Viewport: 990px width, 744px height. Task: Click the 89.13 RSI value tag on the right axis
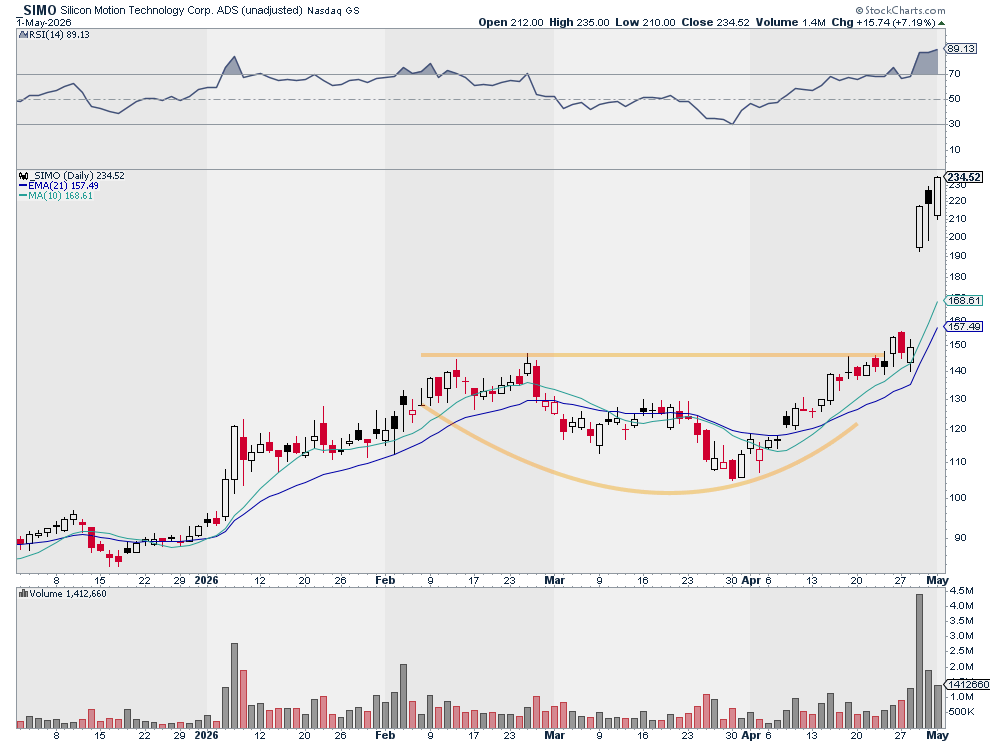coord(961,49)
